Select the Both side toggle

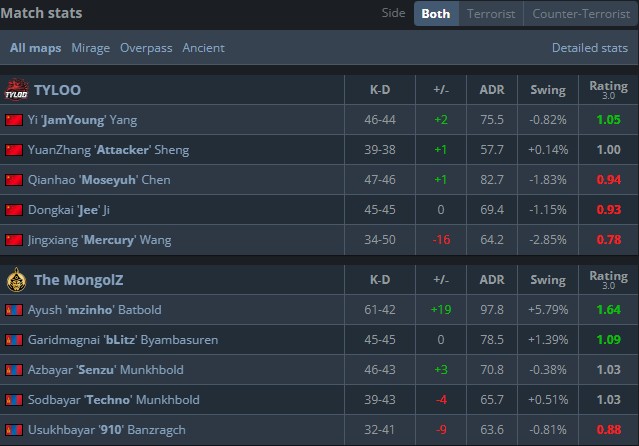pyautogui.click(x=435, y=14)
